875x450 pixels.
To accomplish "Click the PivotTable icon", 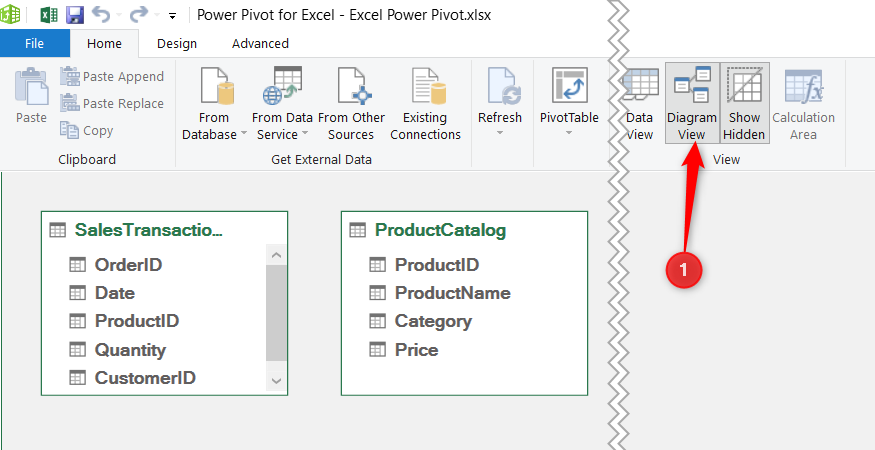I will (x=570, y=86).
